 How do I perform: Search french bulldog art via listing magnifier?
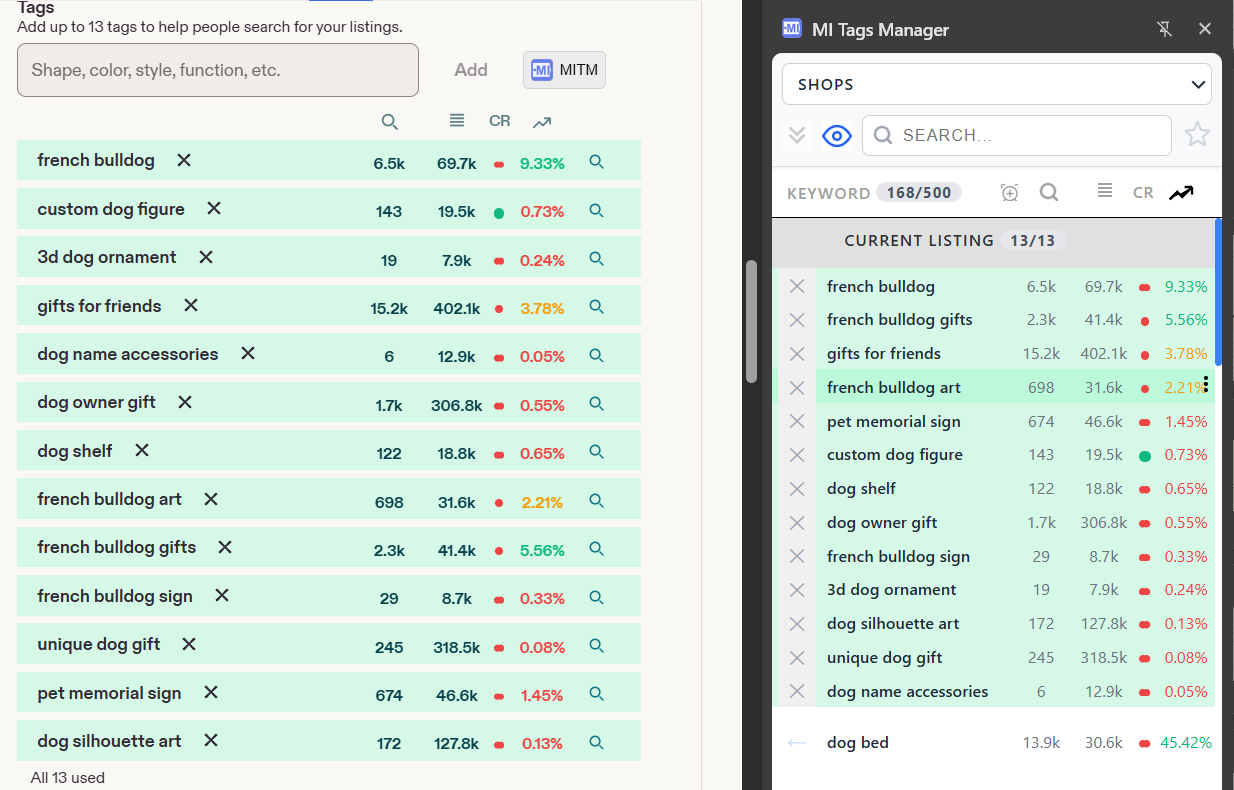[x=597, y=501]
